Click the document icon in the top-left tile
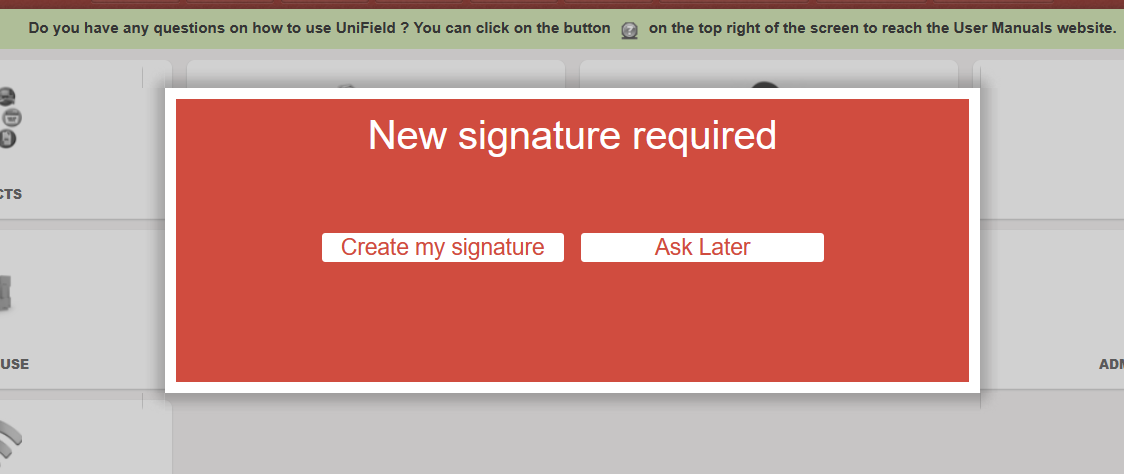 pyautogui.click(x=7, y=138)
